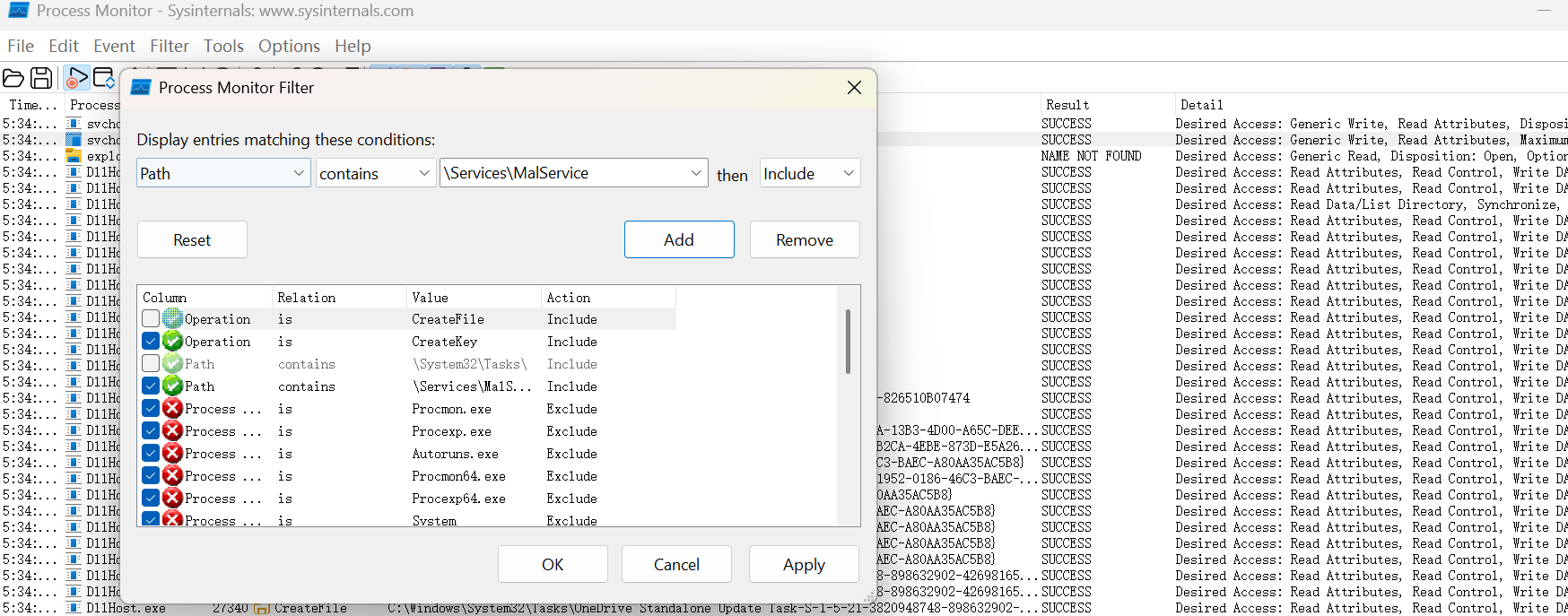Click the faded include icon on CreateFile row
1568x616 pixels.
click(172, 318)
